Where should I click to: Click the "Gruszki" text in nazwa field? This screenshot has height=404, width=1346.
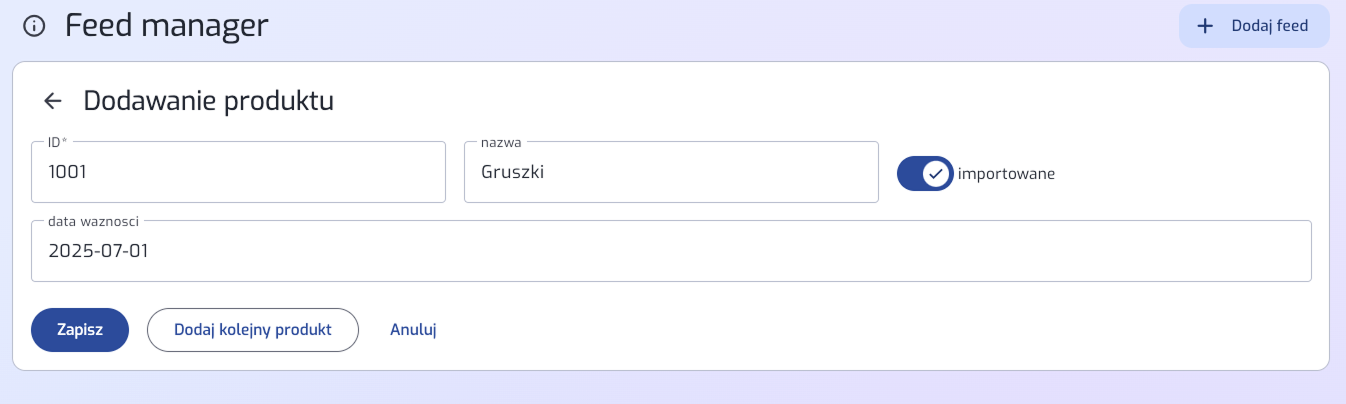point(513,172)
